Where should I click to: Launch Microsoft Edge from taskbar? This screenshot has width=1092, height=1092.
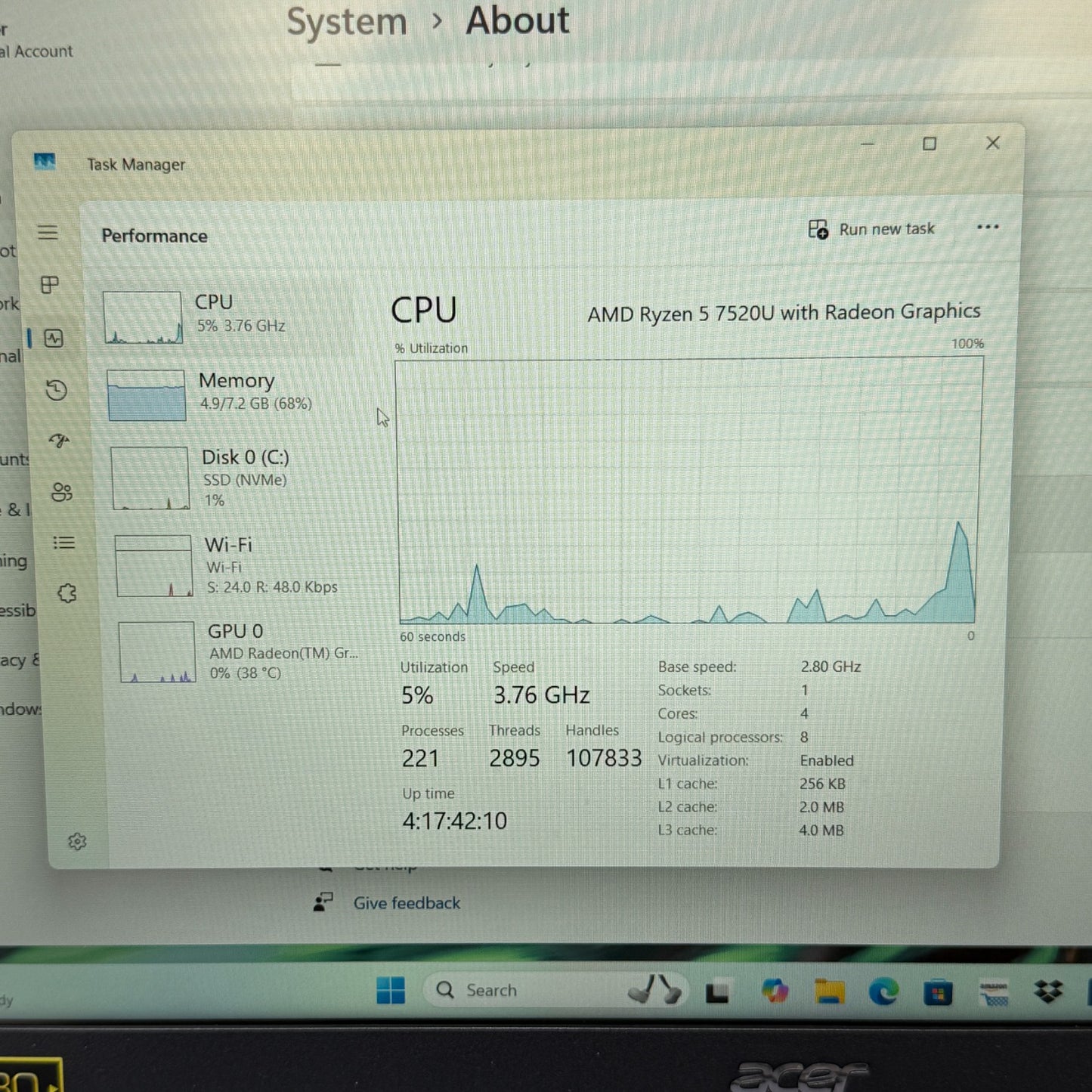883,991
